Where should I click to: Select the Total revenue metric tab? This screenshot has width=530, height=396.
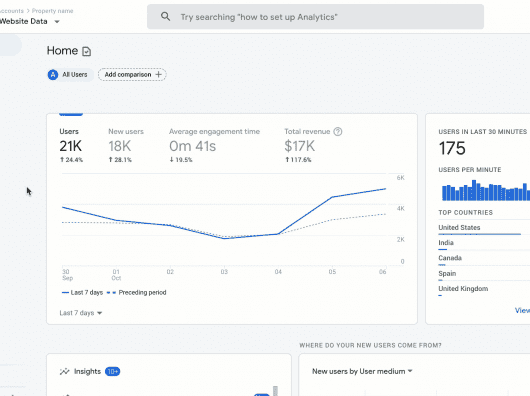point(313,145)
